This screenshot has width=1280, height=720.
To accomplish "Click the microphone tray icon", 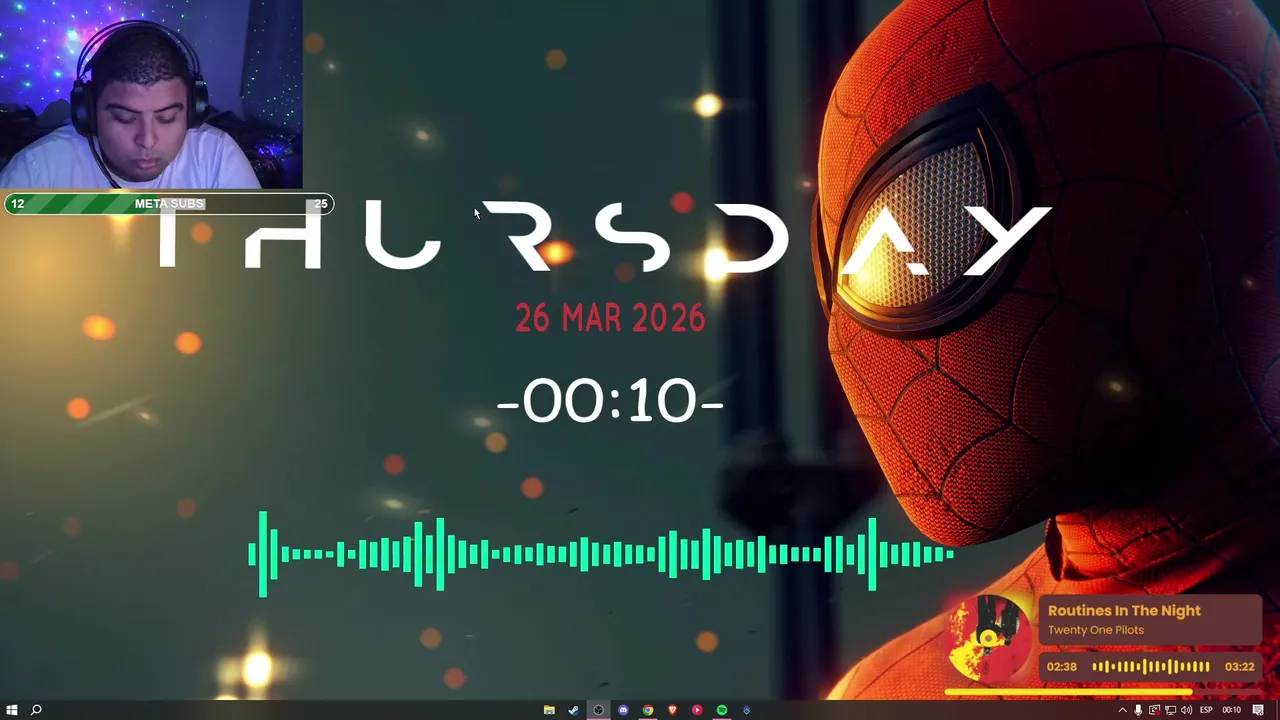I will [x=1138, y=710].
